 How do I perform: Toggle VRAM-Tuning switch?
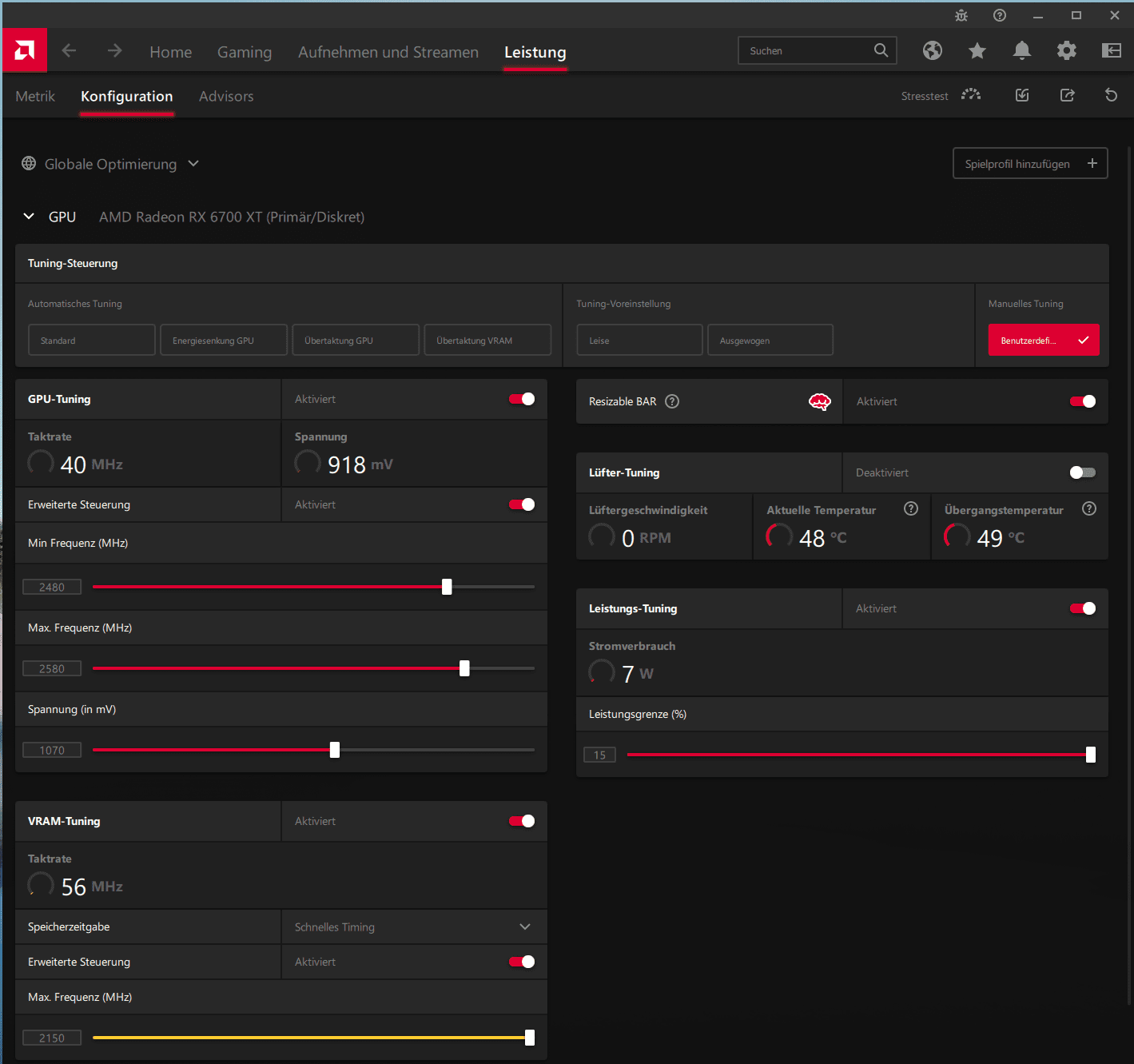coord(522,821)
